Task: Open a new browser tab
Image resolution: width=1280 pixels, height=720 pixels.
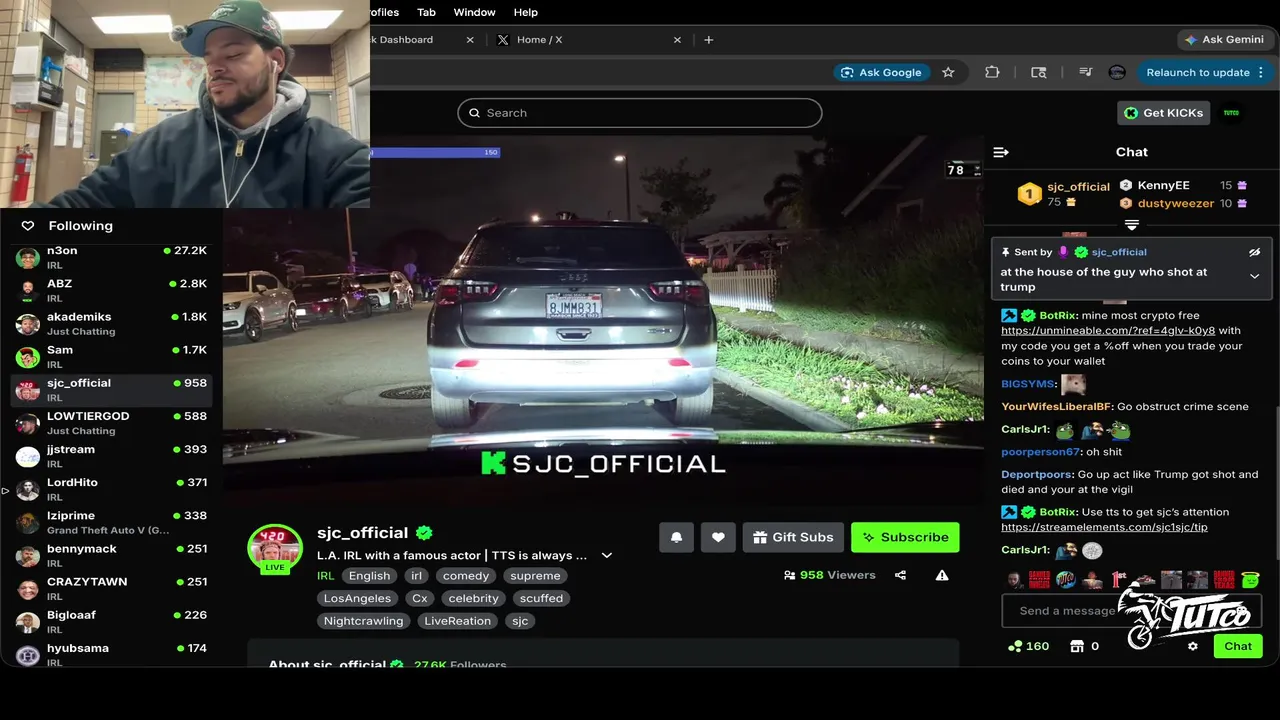Action: [708, 40]
